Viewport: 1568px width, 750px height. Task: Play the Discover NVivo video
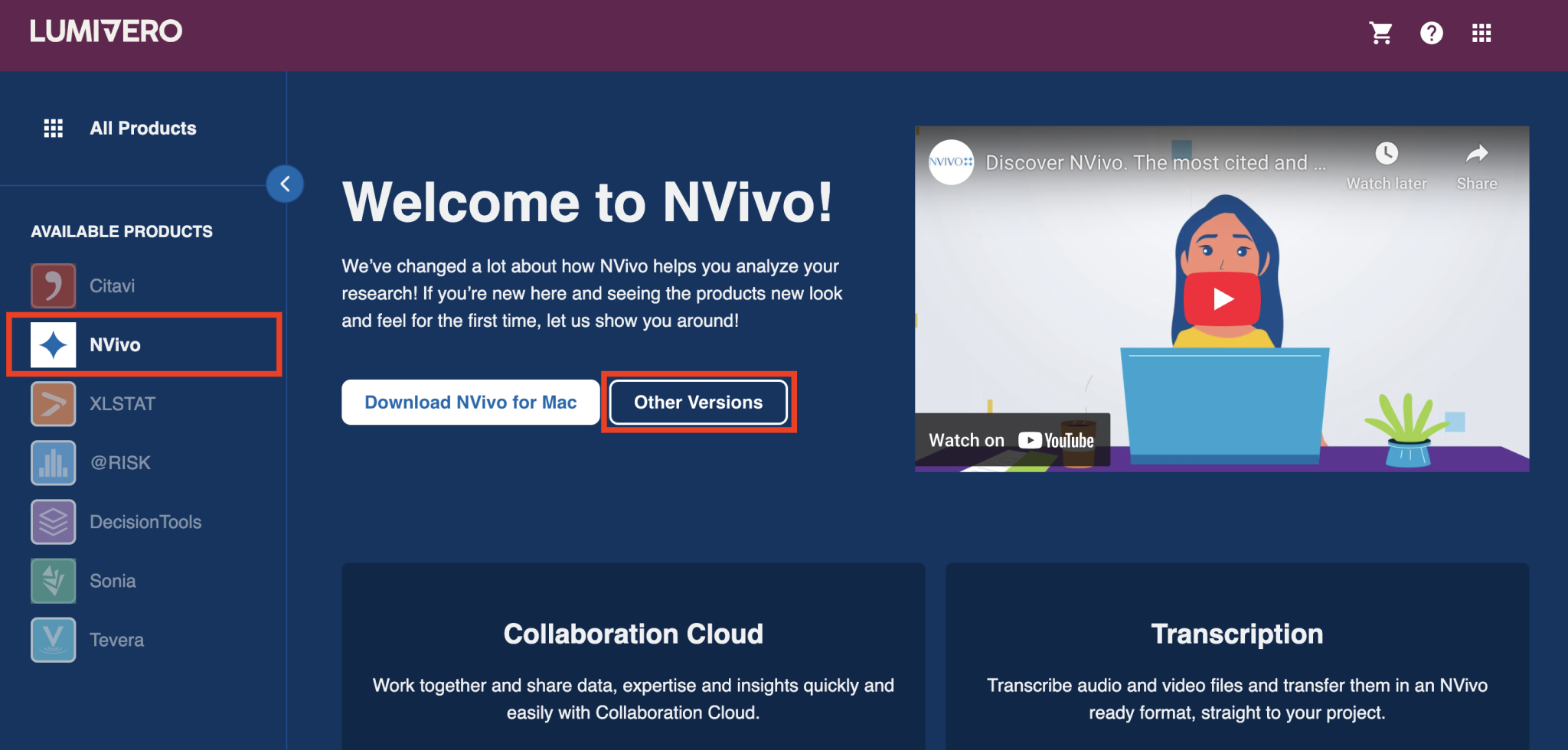tap(1223, 298)
